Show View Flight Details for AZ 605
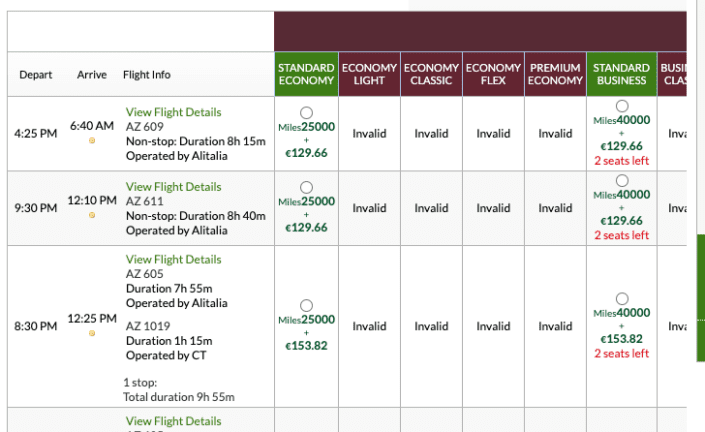 (x=173, y=259)
